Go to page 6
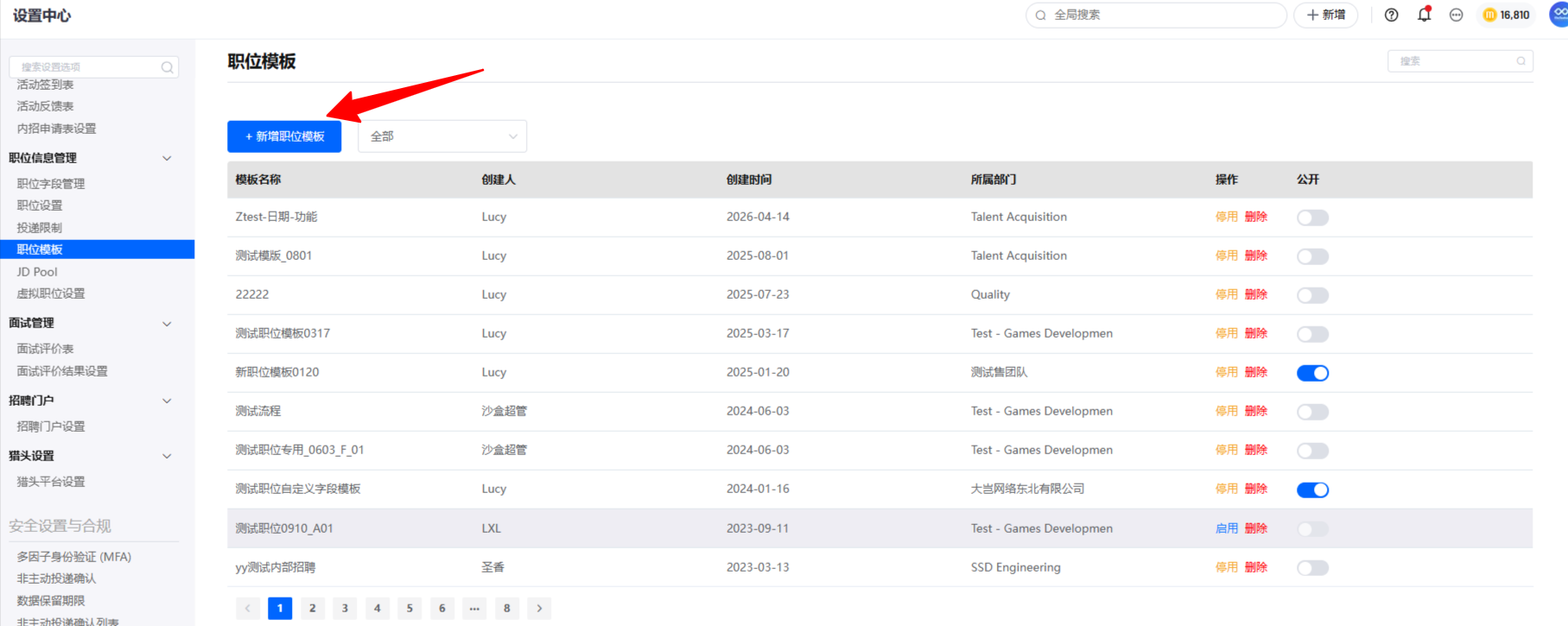The image size is (1568, 626). tap(442, 609)
